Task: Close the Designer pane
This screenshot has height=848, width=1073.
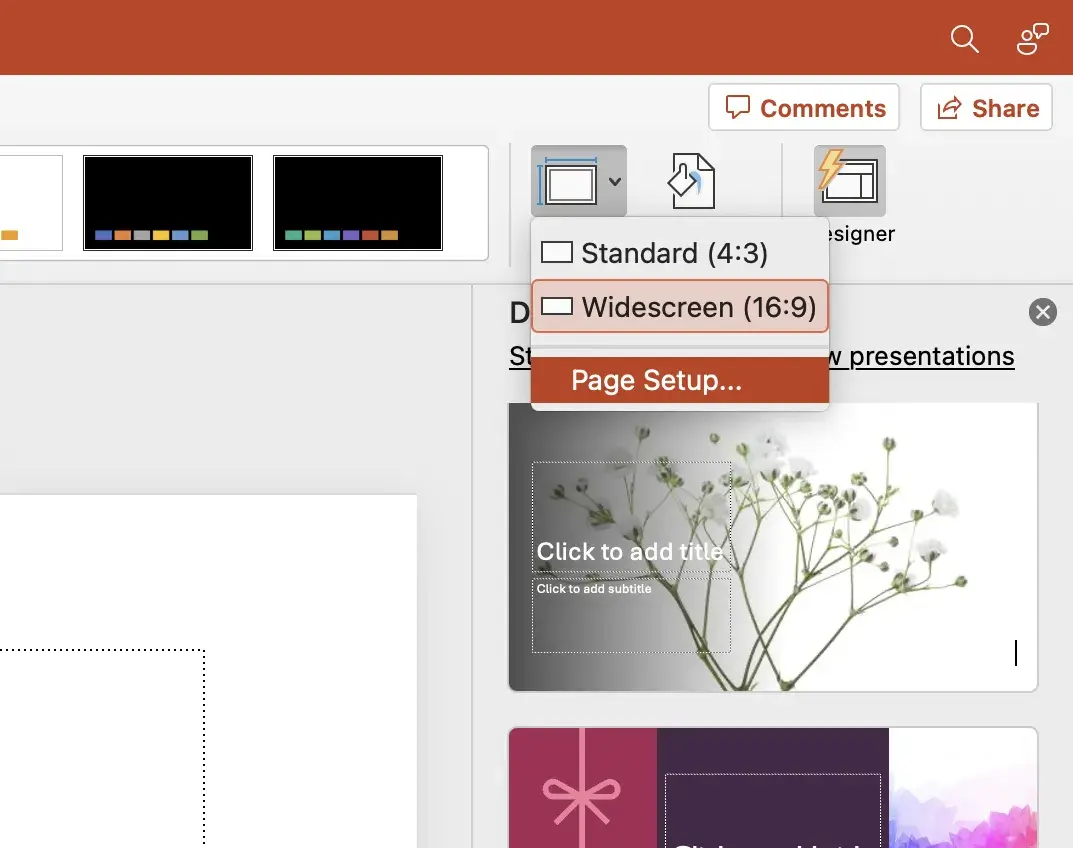Action: click(x=1042, y=312)
